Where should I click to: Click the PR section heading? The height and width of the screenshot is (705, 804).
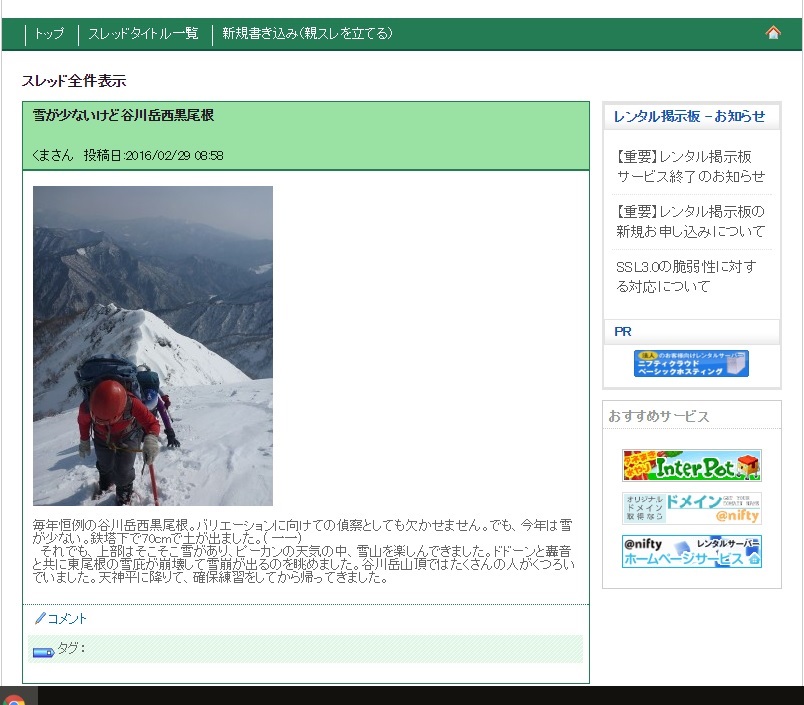(x=622, y=332)
